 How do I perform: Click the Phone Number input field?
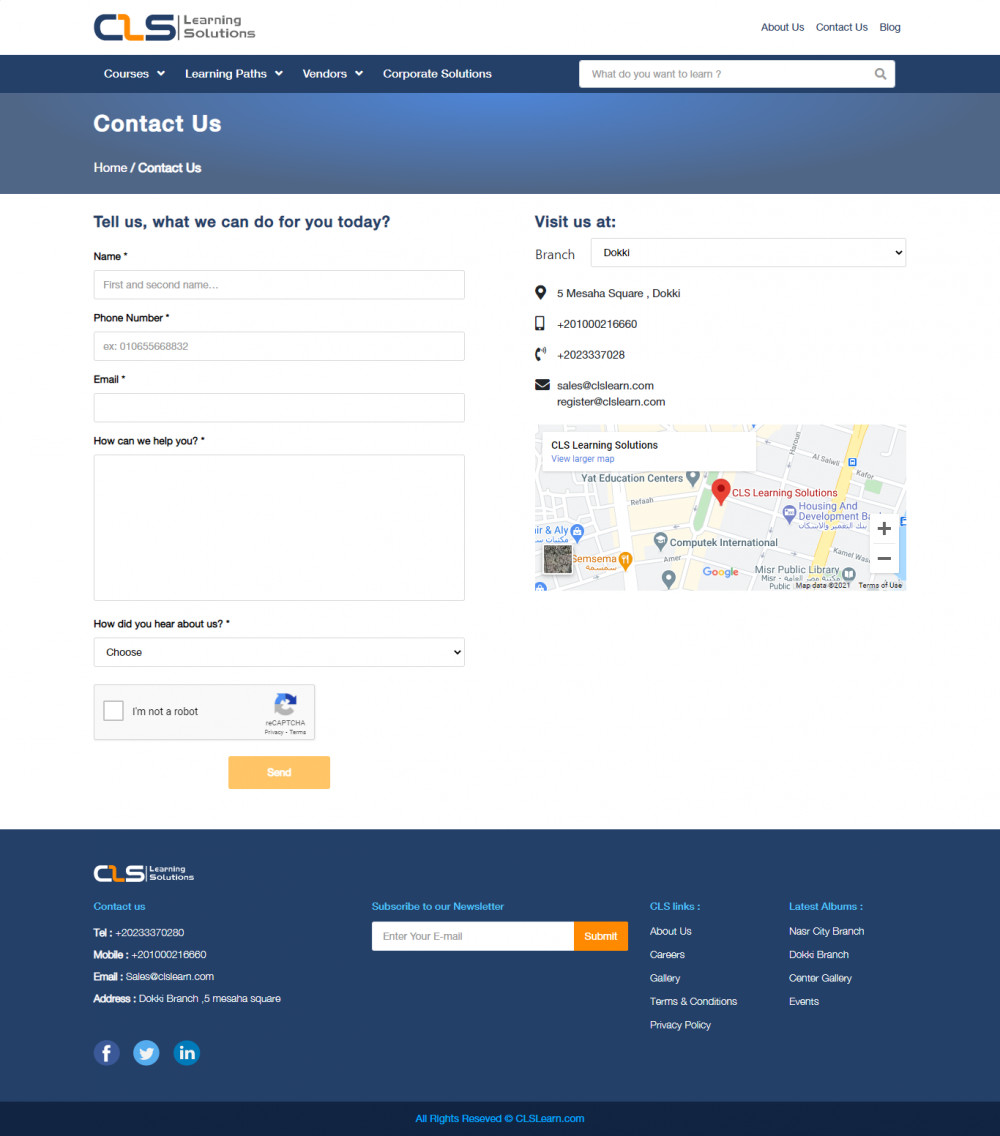(278, 346)
